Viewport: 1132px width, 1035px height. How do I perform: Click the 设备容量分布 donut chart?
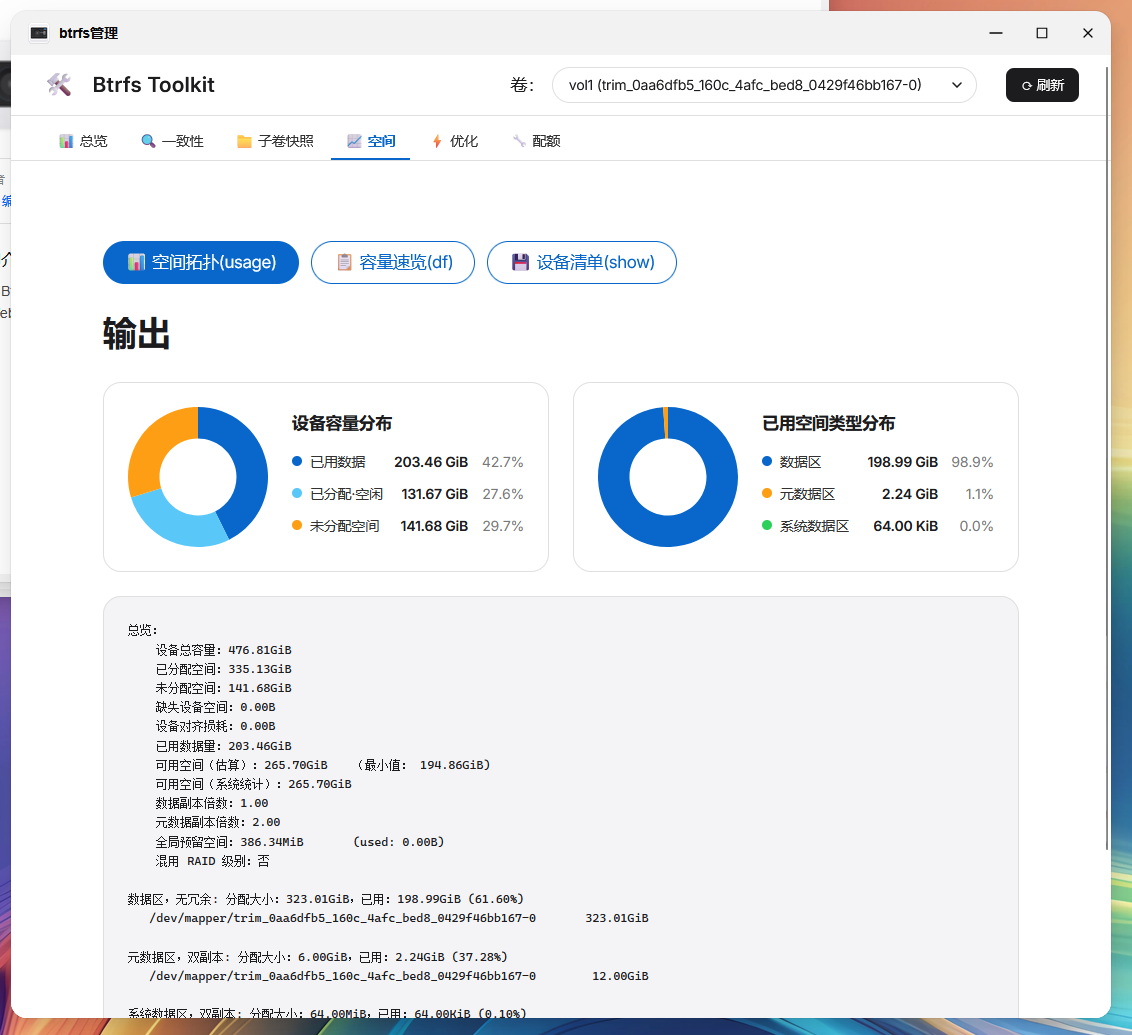(x=198, y=477)
